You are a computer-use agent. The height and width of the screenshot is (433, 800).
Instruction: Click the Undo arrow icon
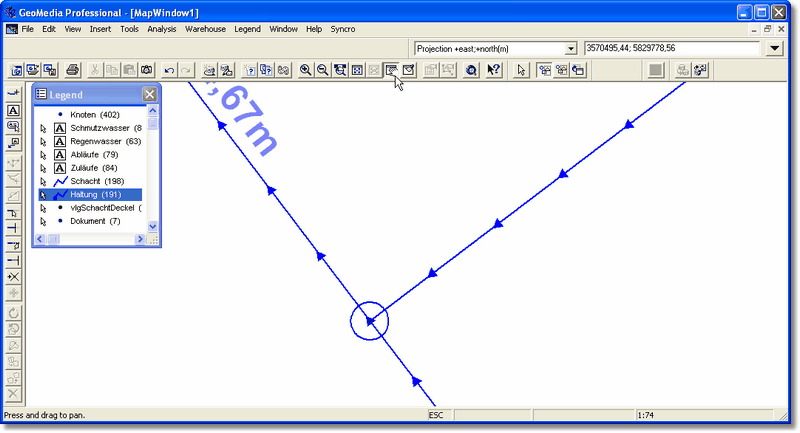pos(169,70)
